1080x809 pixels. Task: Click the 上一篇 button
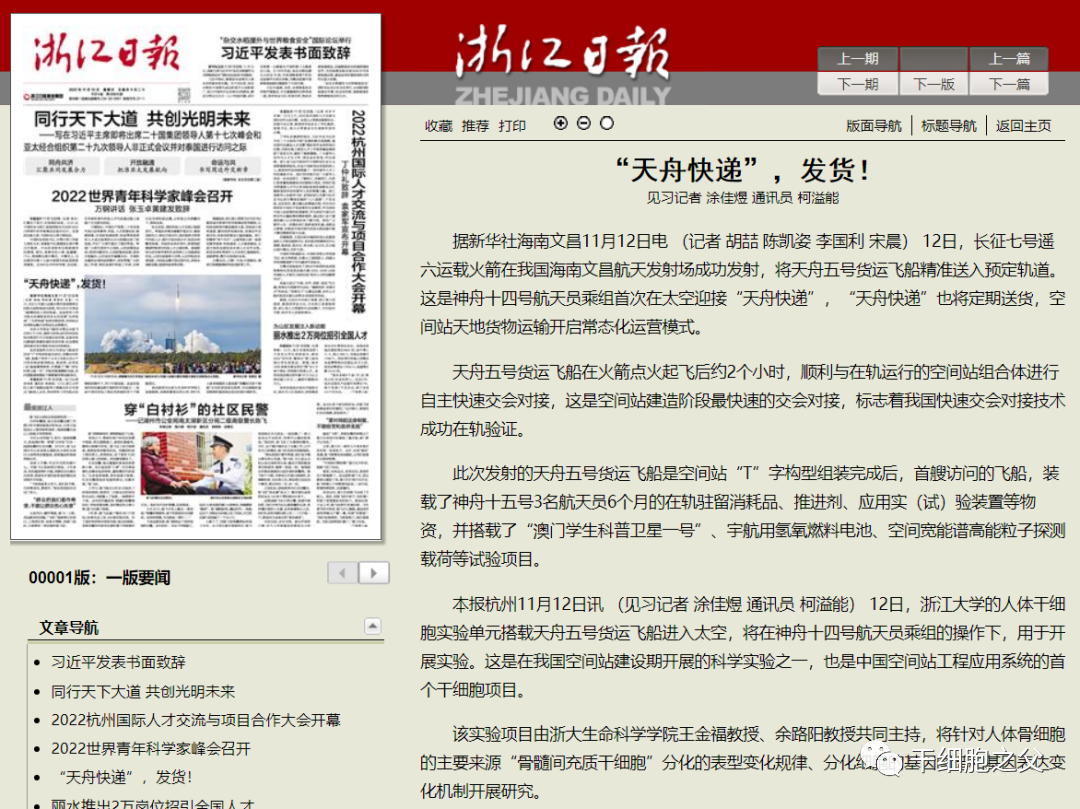point(1009,59)
